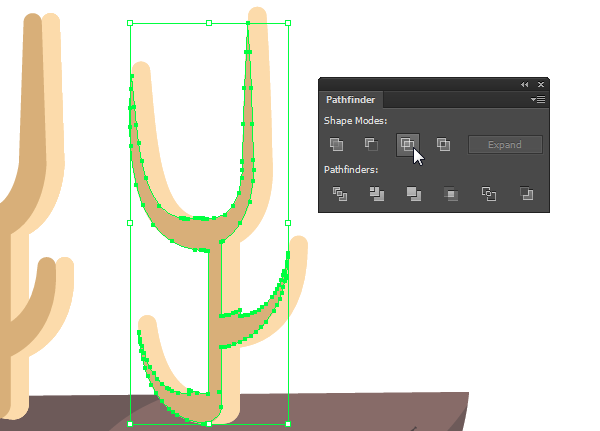
Task: Select the Pathfinder tab
Action: tap(351, 100)
